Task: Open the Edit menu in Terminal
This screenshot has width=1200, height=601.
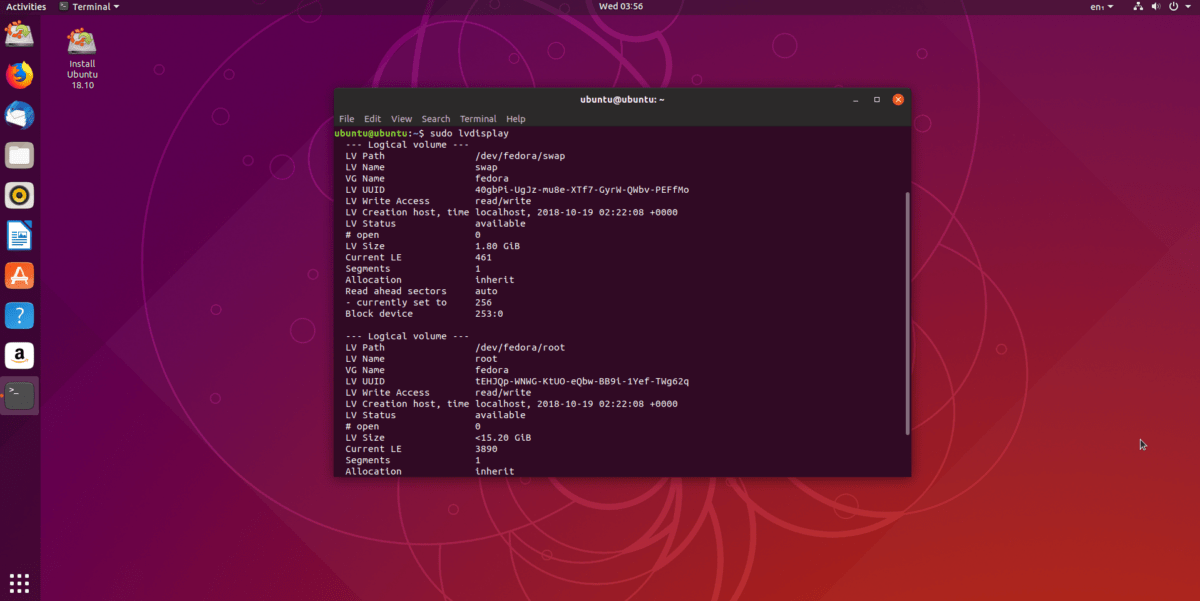Action: (x=372, y=119)
